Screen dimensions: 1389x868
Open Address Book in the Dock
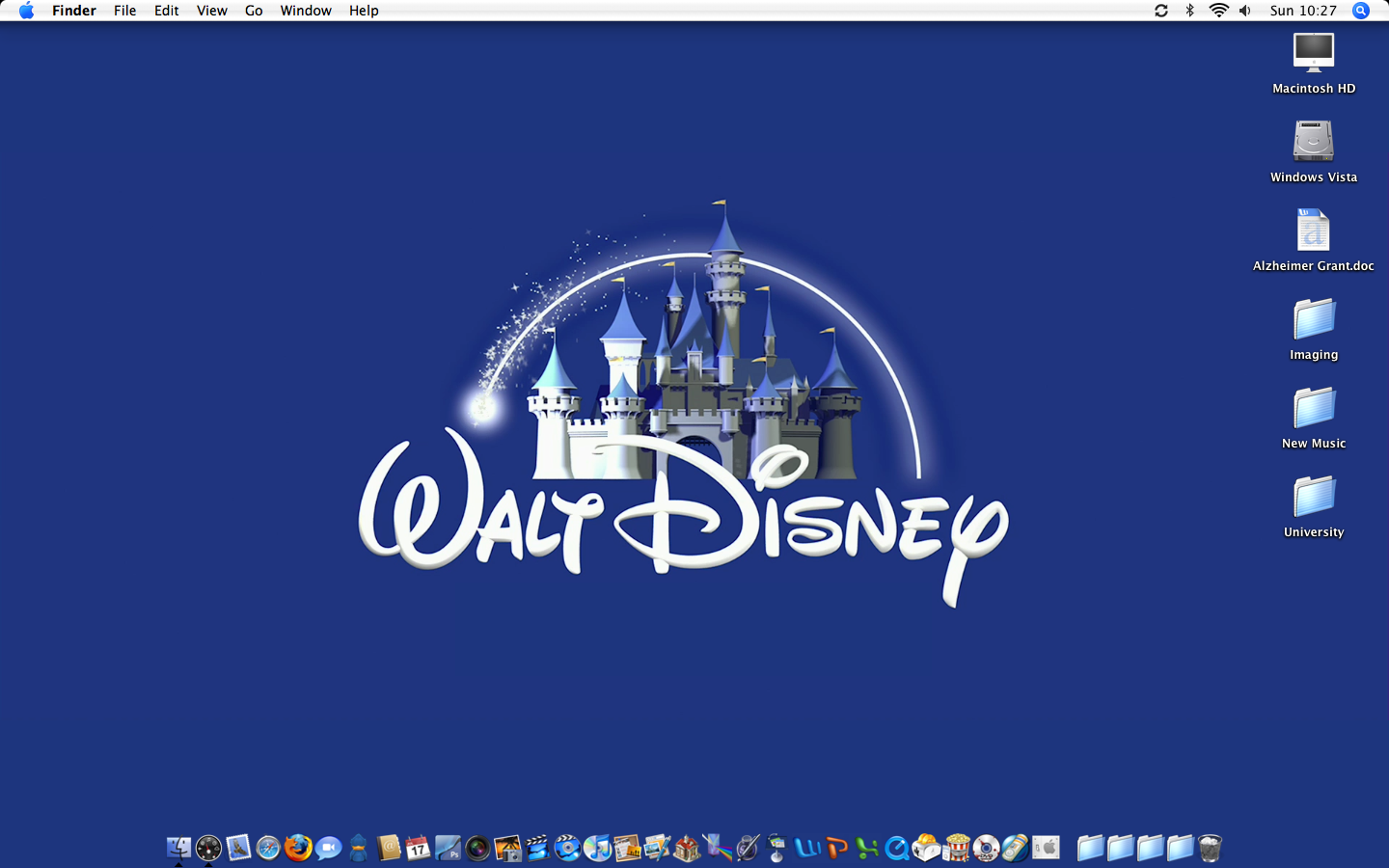pos(389,848)
